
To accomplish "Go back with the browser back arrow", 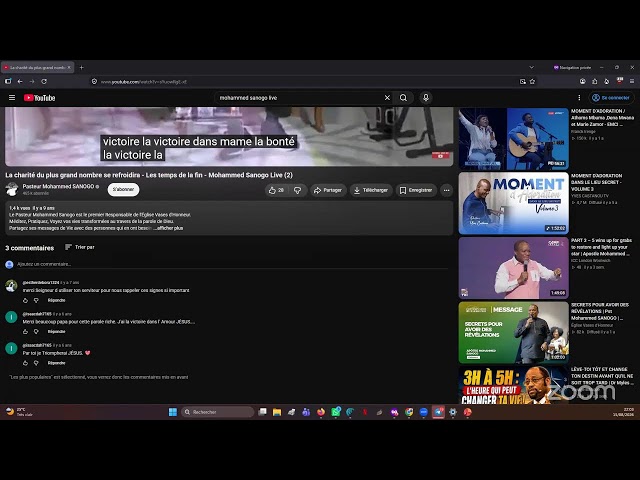I will point(20,81).
